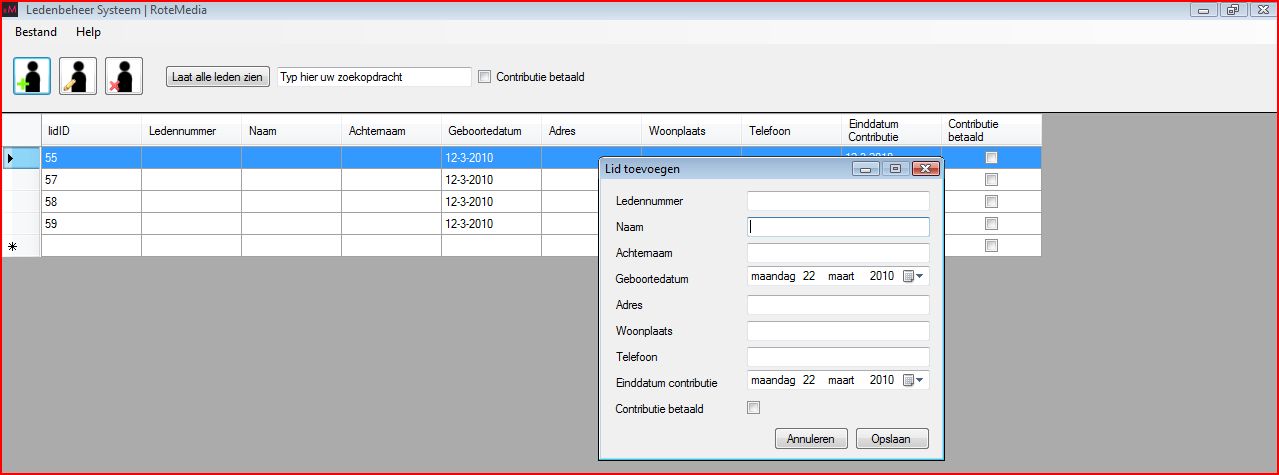The height and width of the screenshot is (475, 1279).
Task: Tick Contributie betaald checkbox in new row
Action: (x=991, y=246)
